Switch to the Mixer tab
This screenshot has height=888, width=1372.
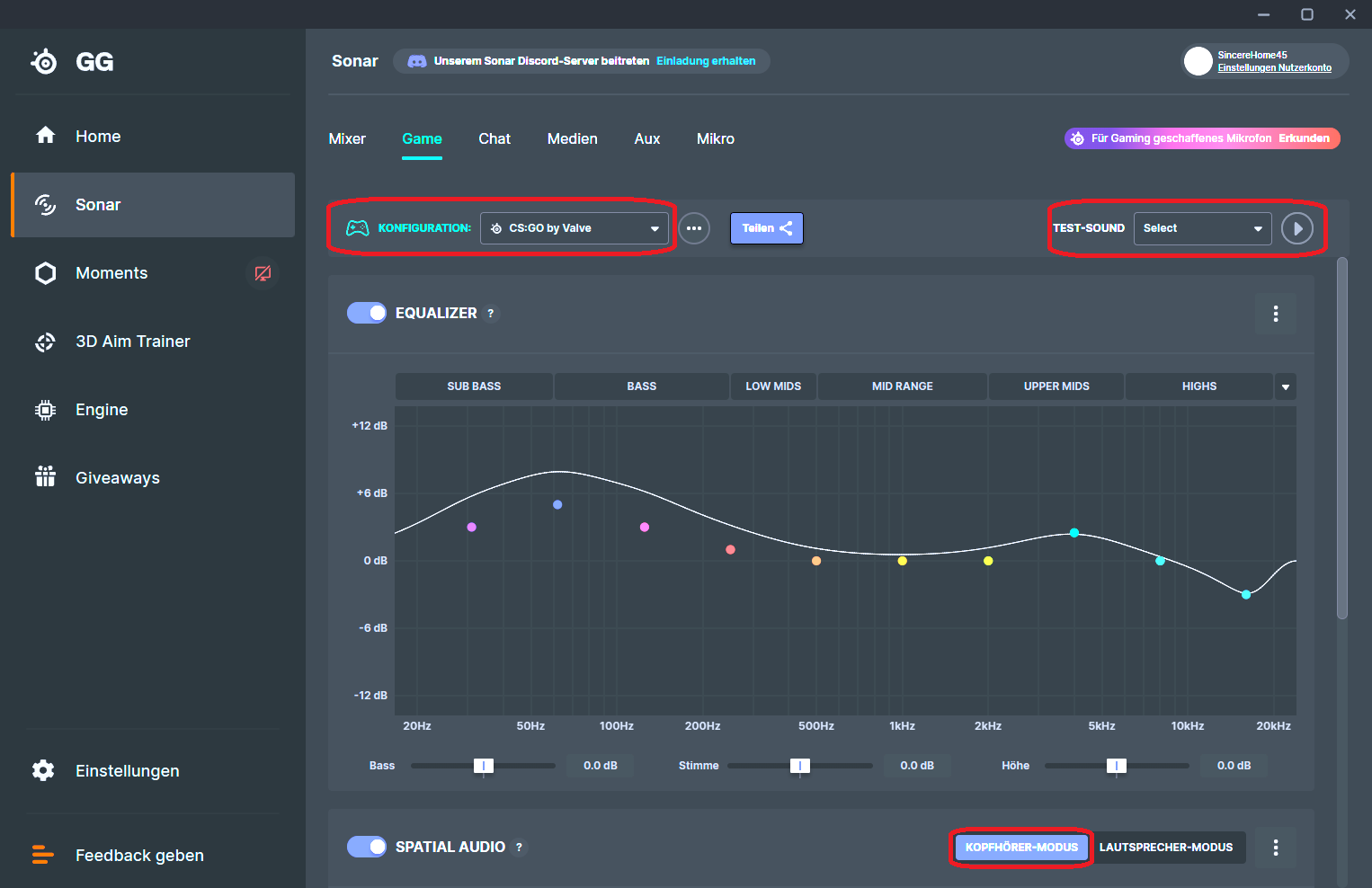tap(347, 138)
